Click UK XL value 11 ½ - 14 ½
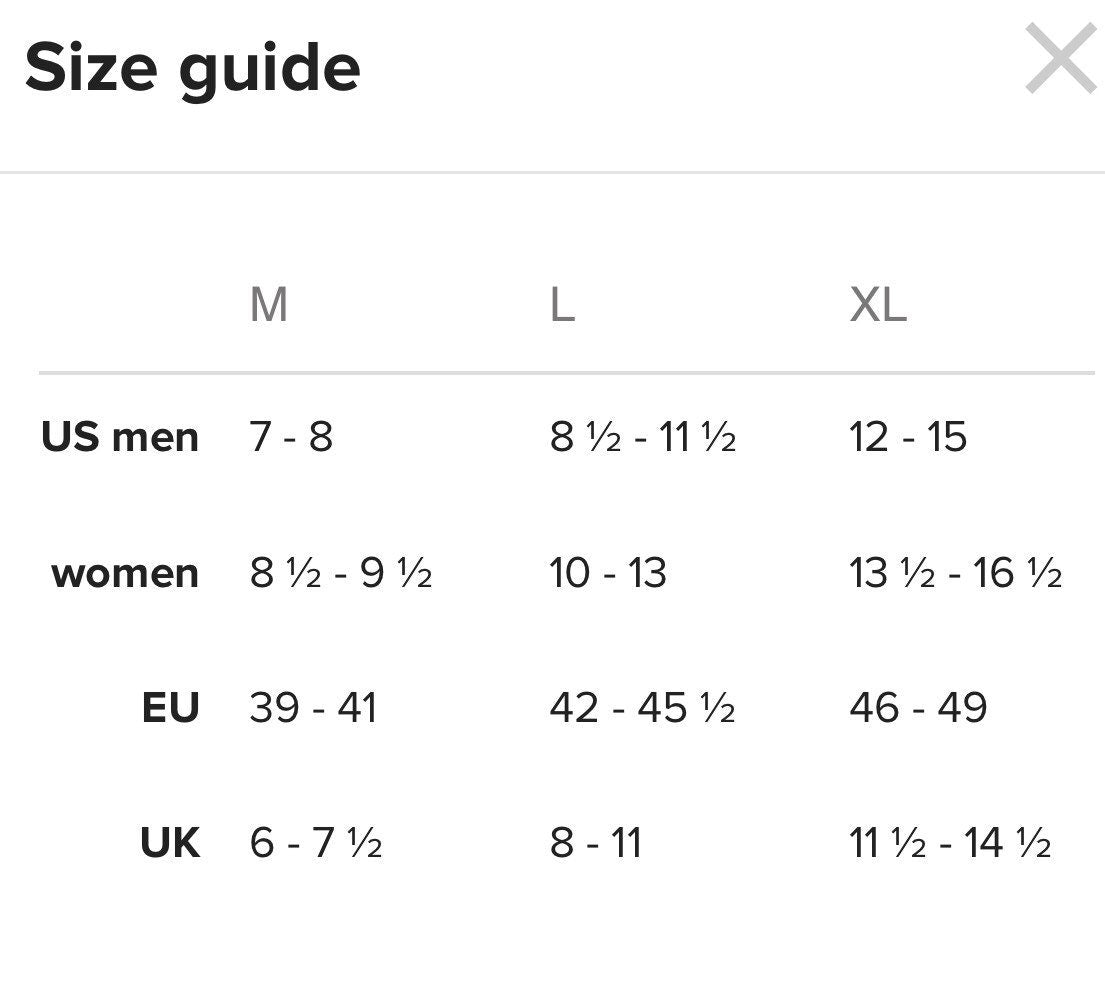The height and width of the screenshot is (1008, 1105). click(x=950, y=842)
